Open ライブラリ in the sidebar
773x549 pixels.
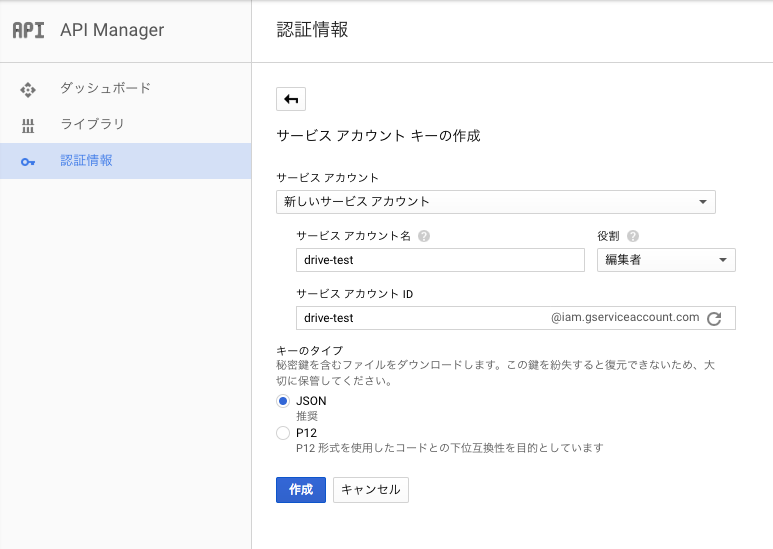[125, 125]
